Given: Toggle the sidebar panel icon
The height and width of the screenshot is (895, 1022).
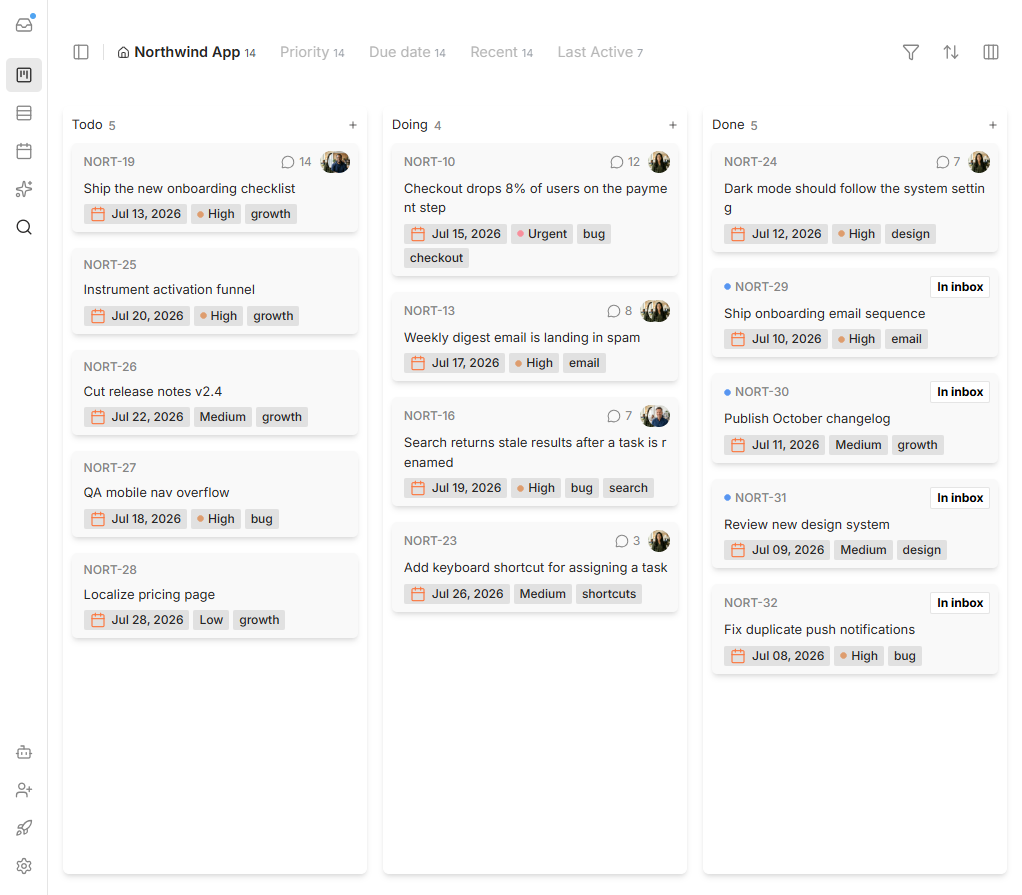Looking at the screenshot, I should coord(81,52).
